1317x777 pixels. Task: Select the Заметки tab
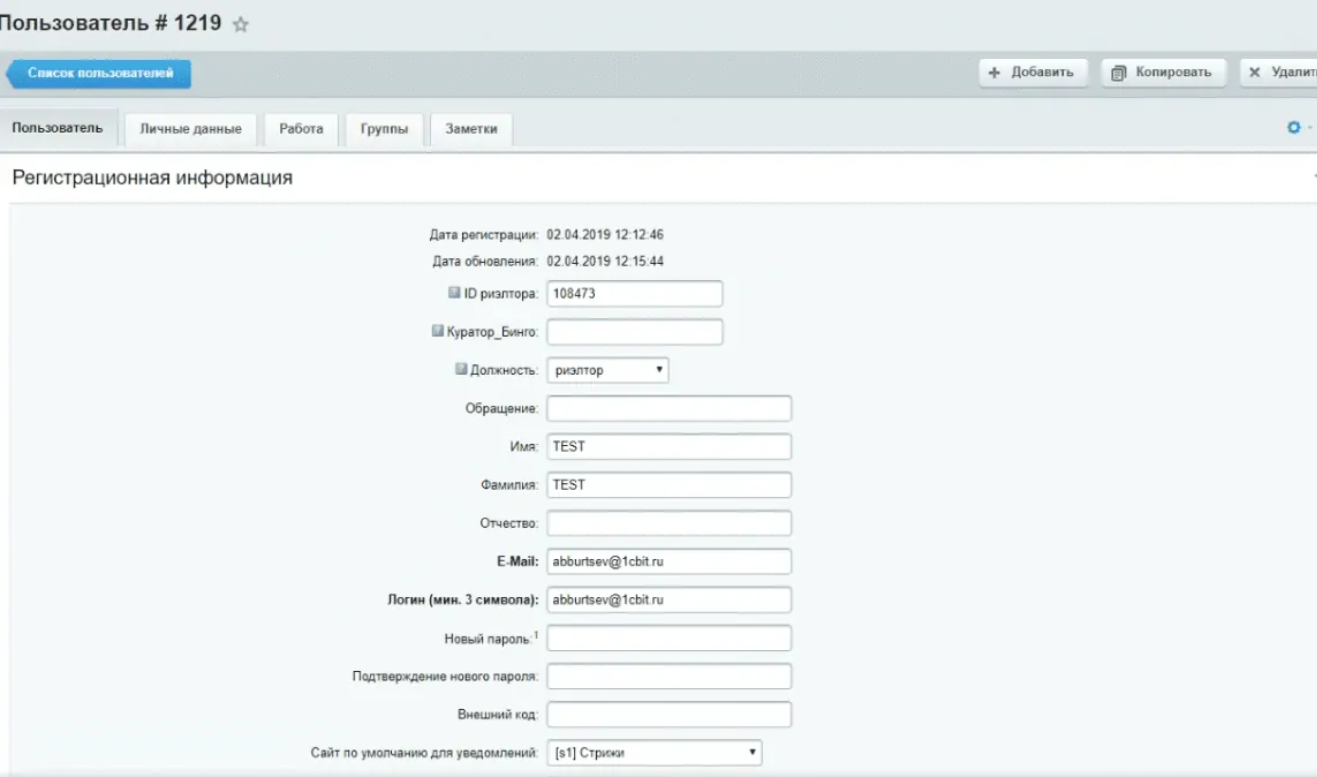click(x=471, y=129)
